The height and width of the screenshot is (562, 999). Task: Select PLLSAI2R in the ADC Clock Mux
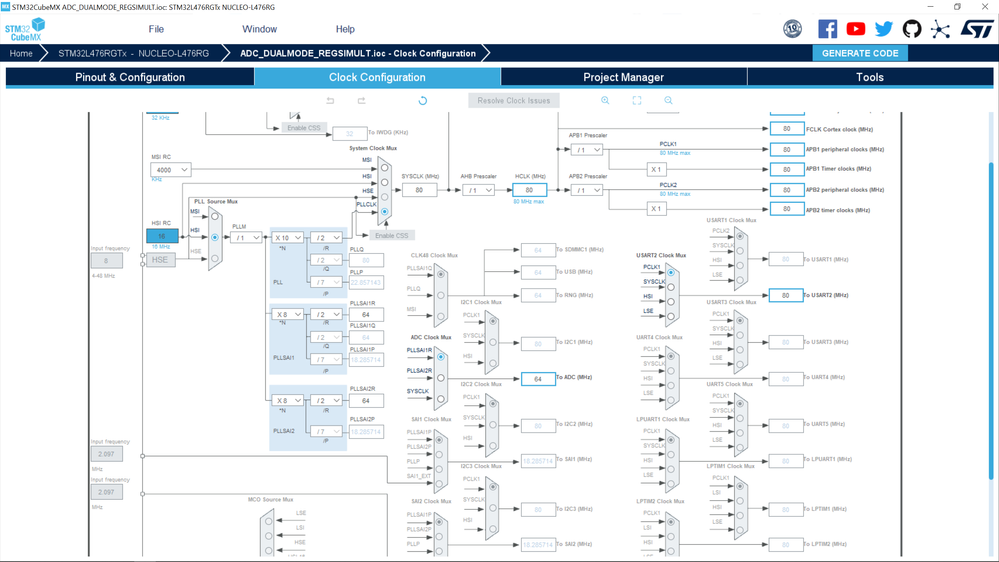click(x=441, y=378)
